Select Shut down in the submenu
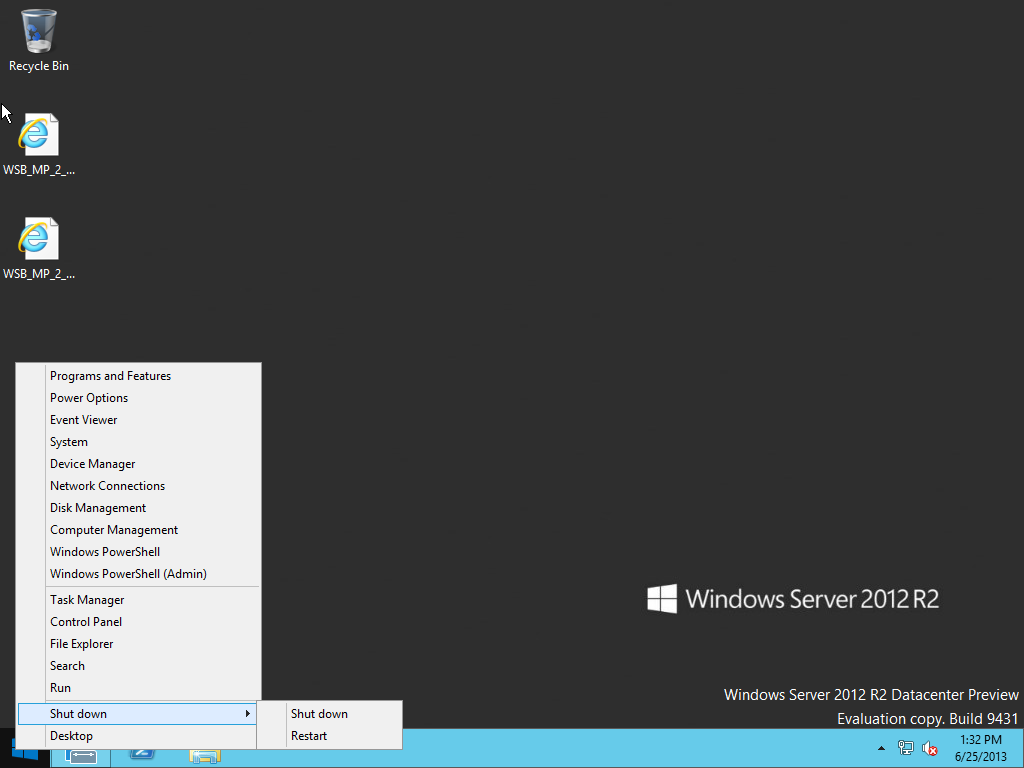The width and height of the screenshot is (1024, 768). (330, 714)
